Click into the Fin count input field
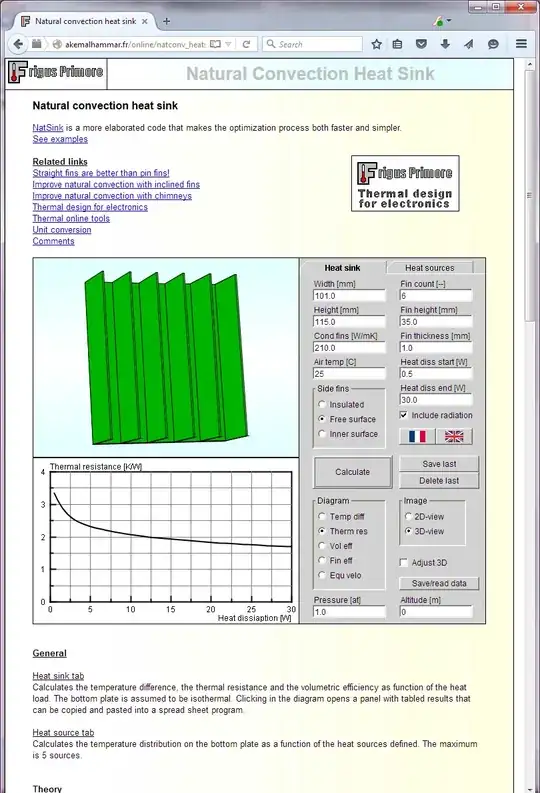The width and height of the screenshot is (540, 793). click(436, 296)
